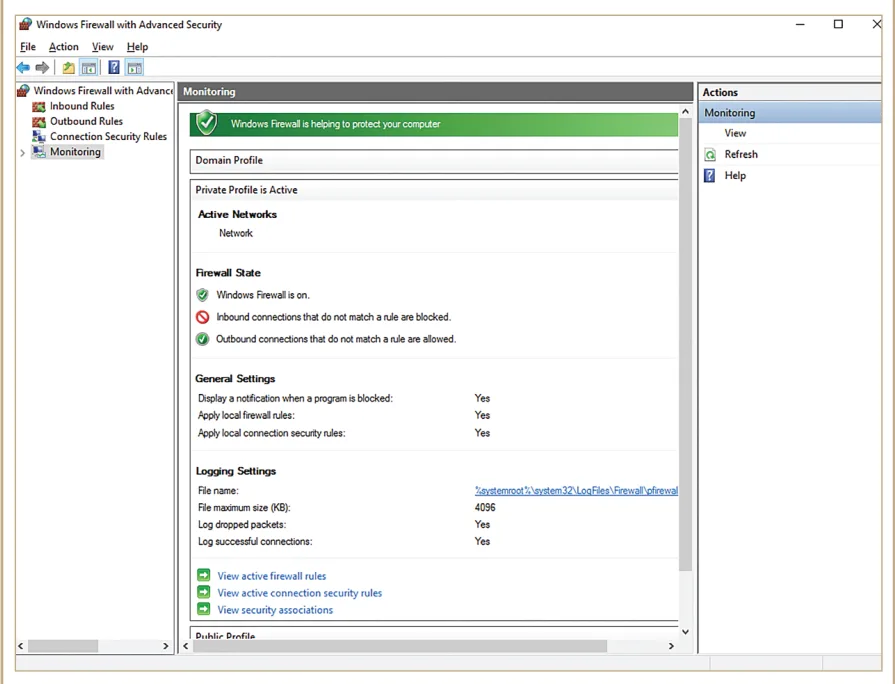Toggle the console tree pane toolbar icon

click(88, 68)
